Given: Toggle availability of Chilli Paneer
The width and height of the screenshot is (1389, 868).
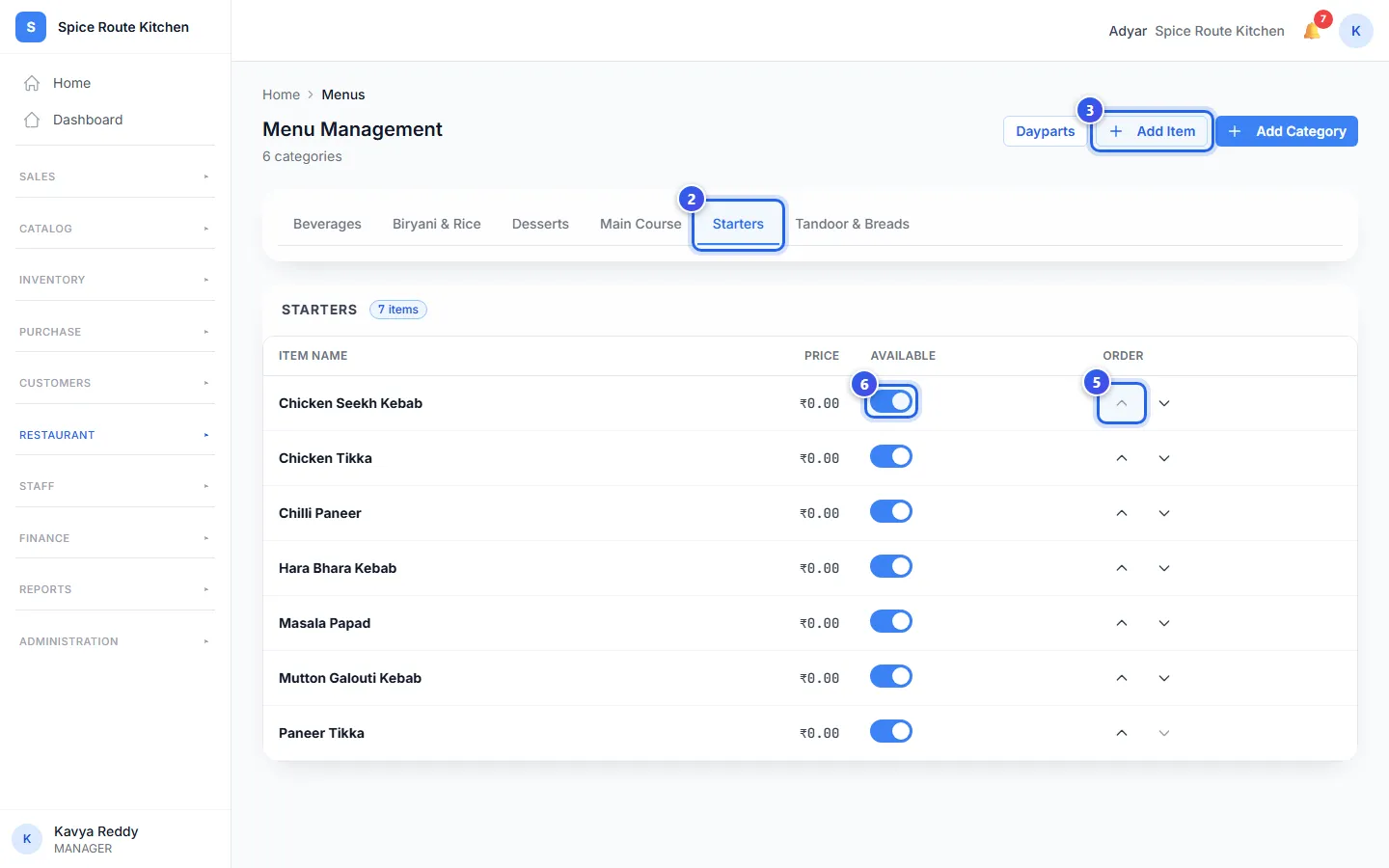Looking at the screenshot, I should 891,511.
